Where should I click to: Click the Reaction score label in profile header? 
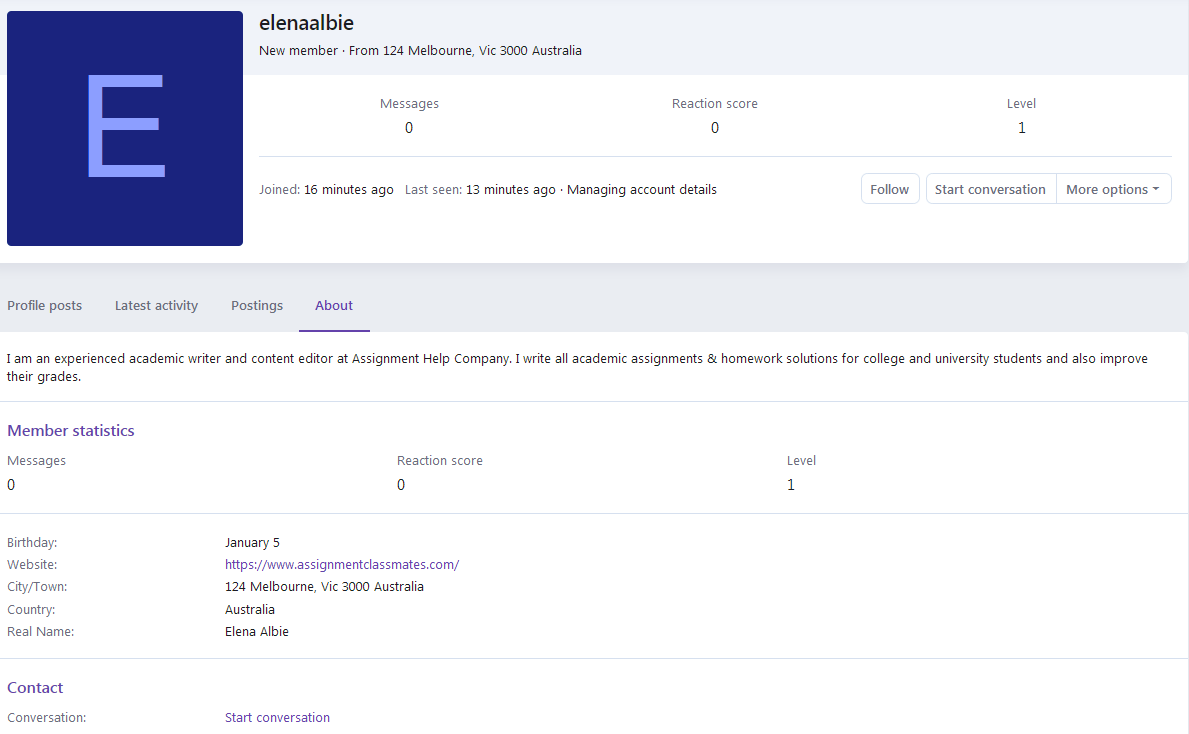[714, 104]
